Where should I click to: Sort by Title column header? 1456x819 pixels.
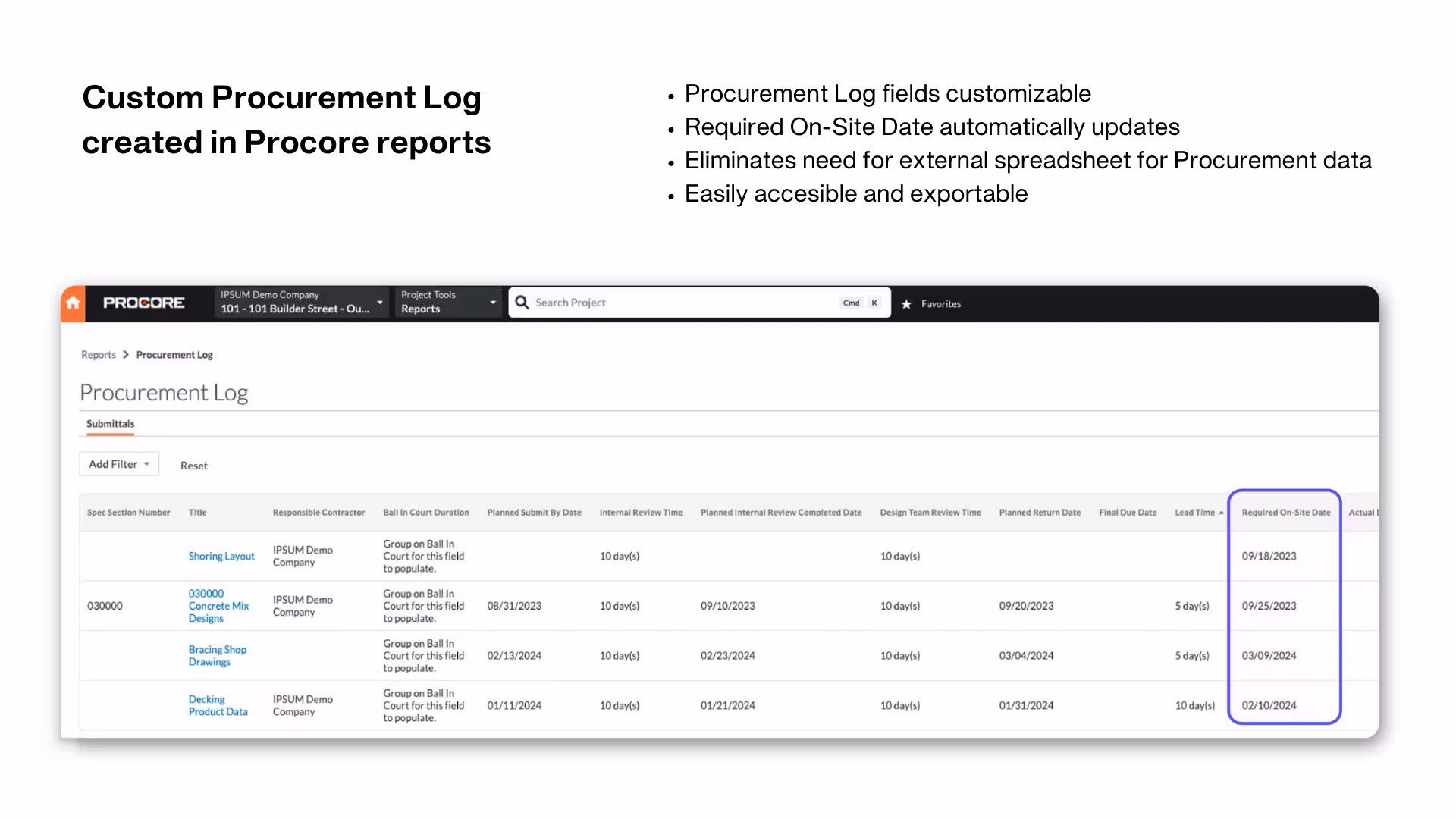(197, 513)
